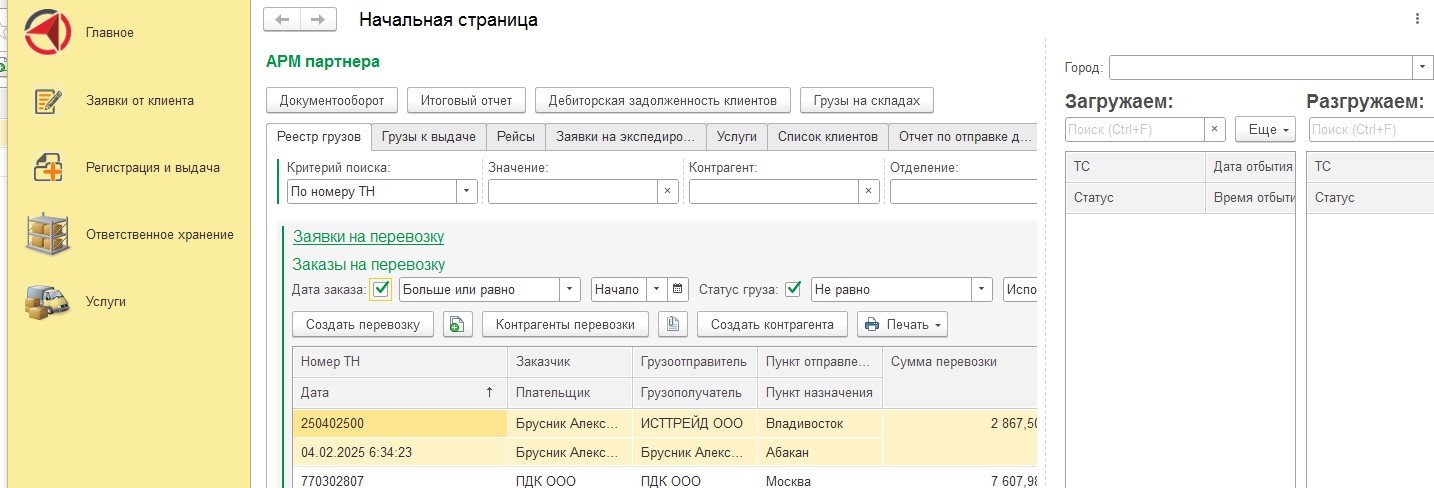Open Ответственное хранение warehouse icon
The image size is (1434, 488).
coord(48,235)
